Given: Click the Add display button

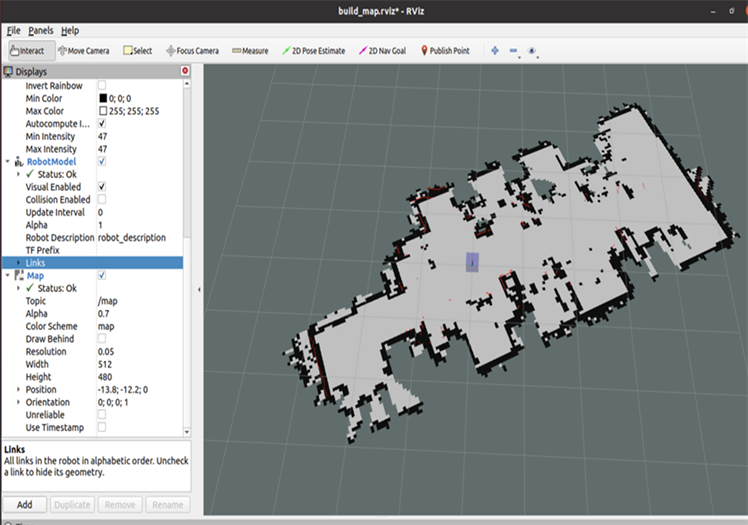Looking at the screenshot, I should pos(24,505).
